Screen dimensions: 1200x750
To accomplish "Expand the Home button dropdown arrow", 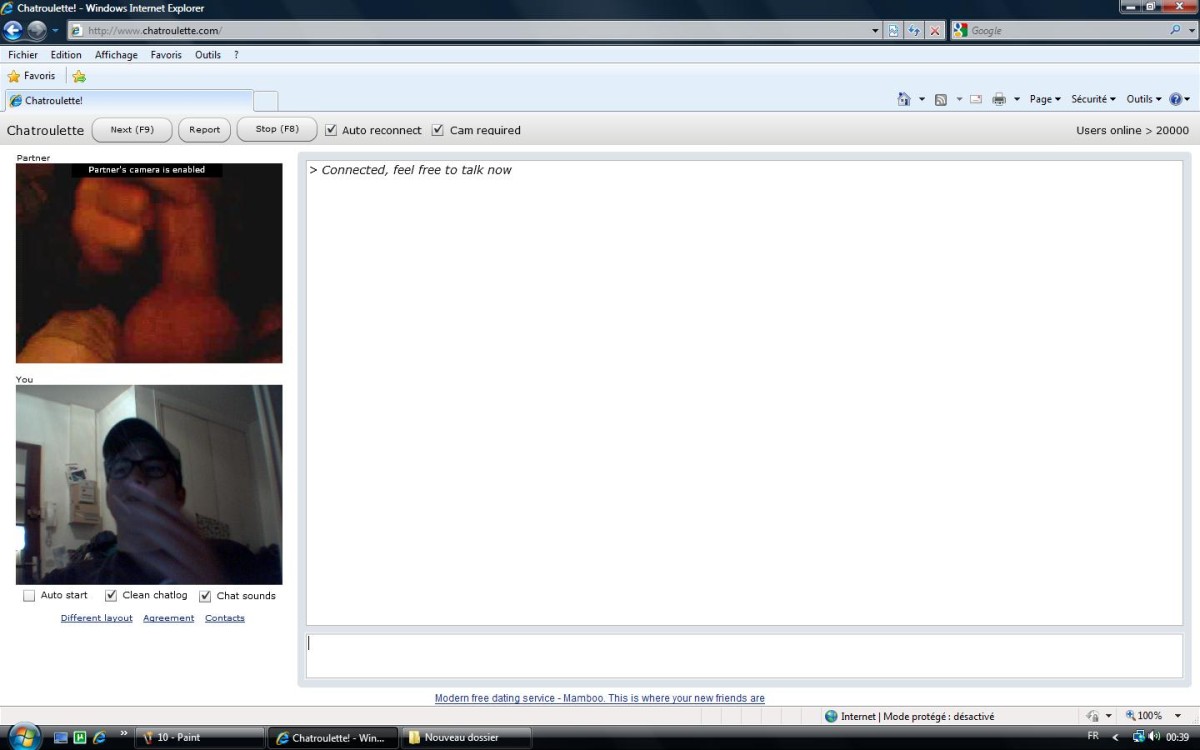I will (922, 100).
